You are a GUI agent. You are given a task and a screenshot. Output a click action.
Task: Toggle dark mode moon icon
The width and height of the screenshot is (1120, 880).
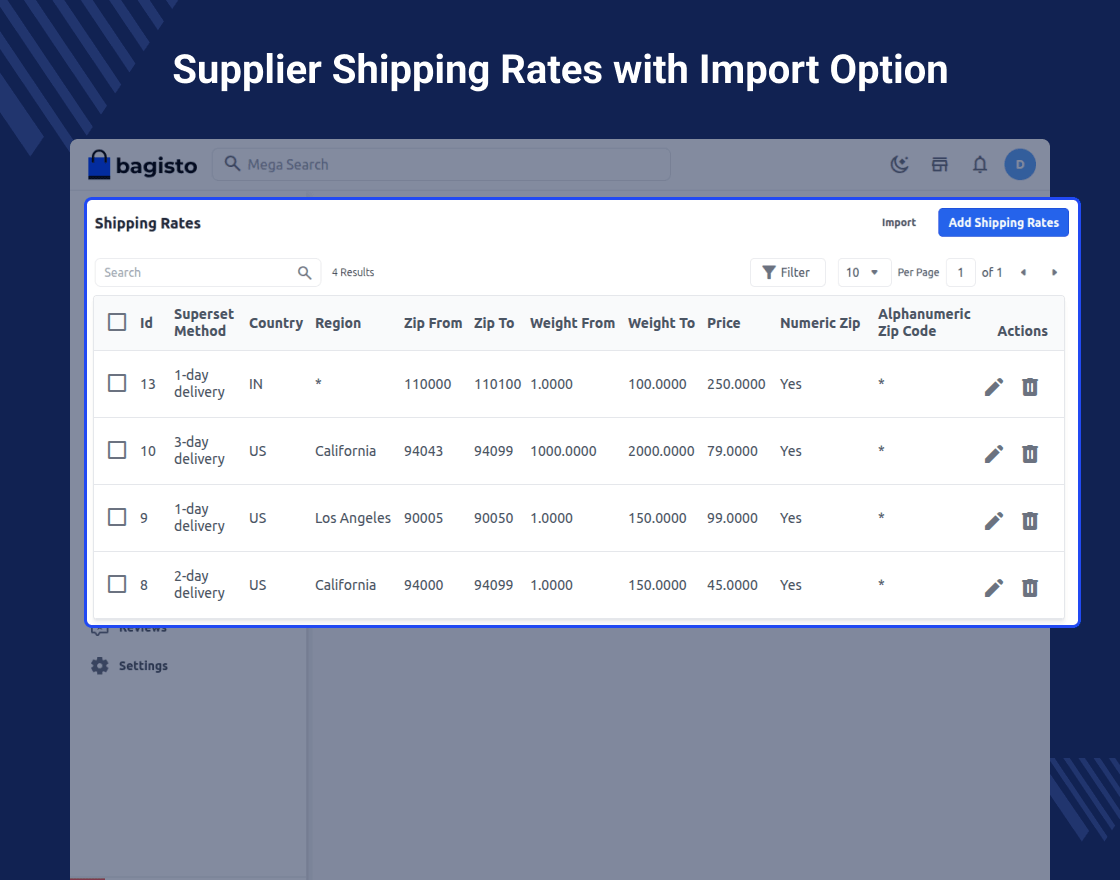[x=899, y=165]
